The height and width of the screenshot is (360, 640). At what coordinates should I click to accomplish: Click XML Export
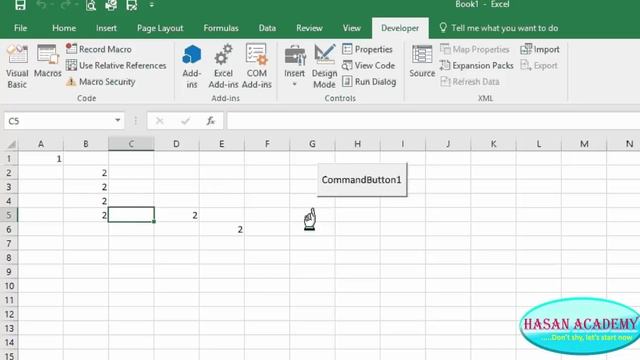pyautogui.click(x=539, y=65)
